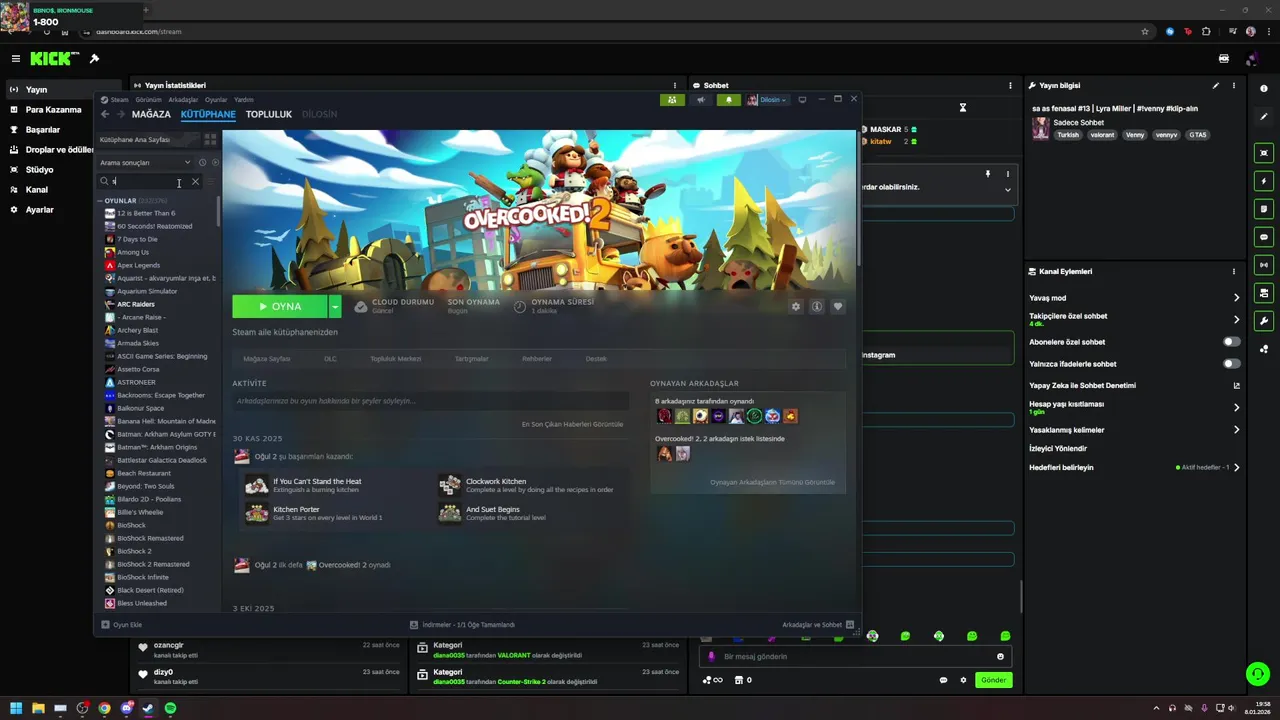Click Gönder button in Kick chat
Screen dimensions: 1280x720
click(993, 680)
